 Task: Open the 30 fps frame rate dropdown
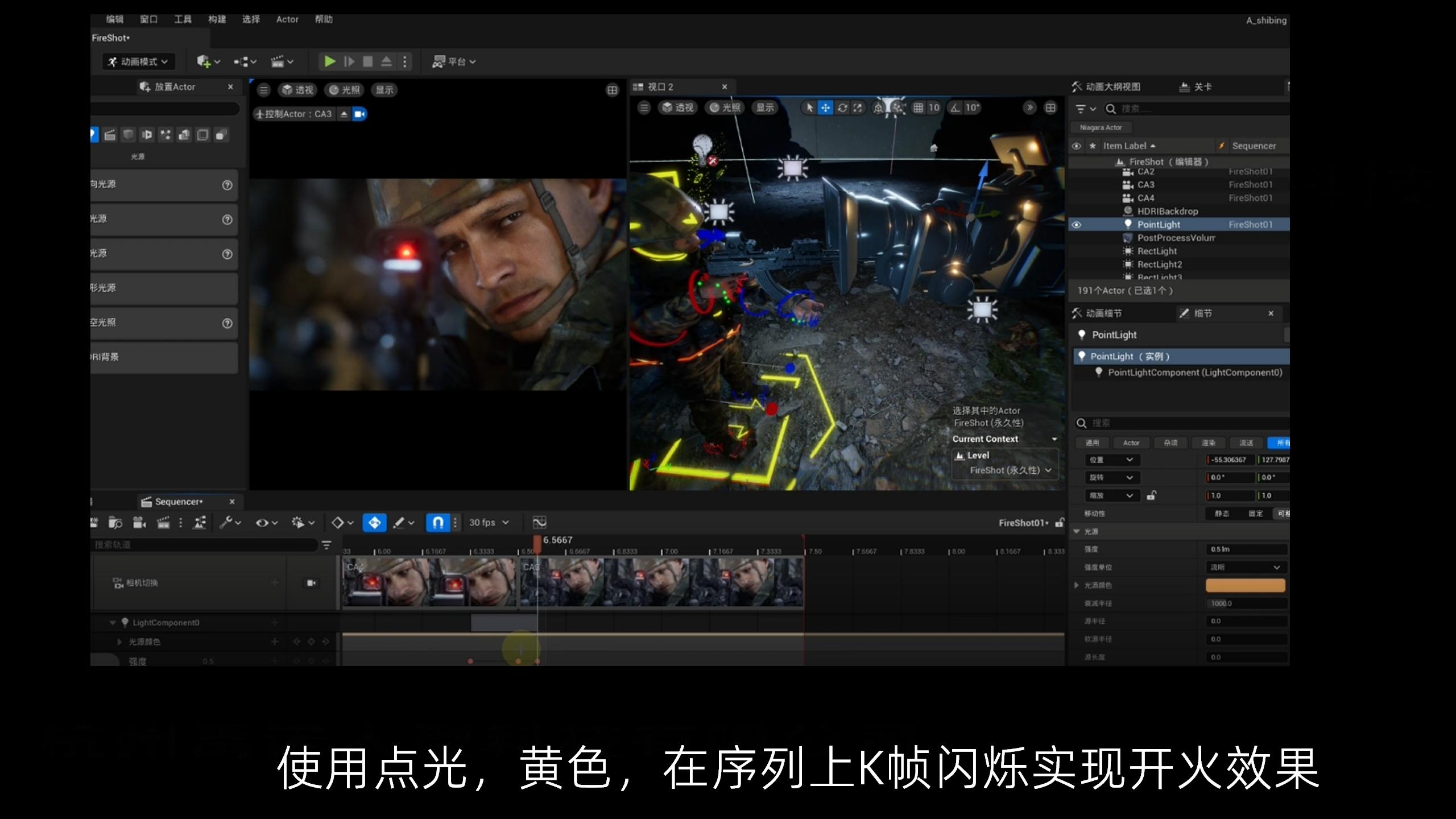pyautogui.click(x=489, y=523)
